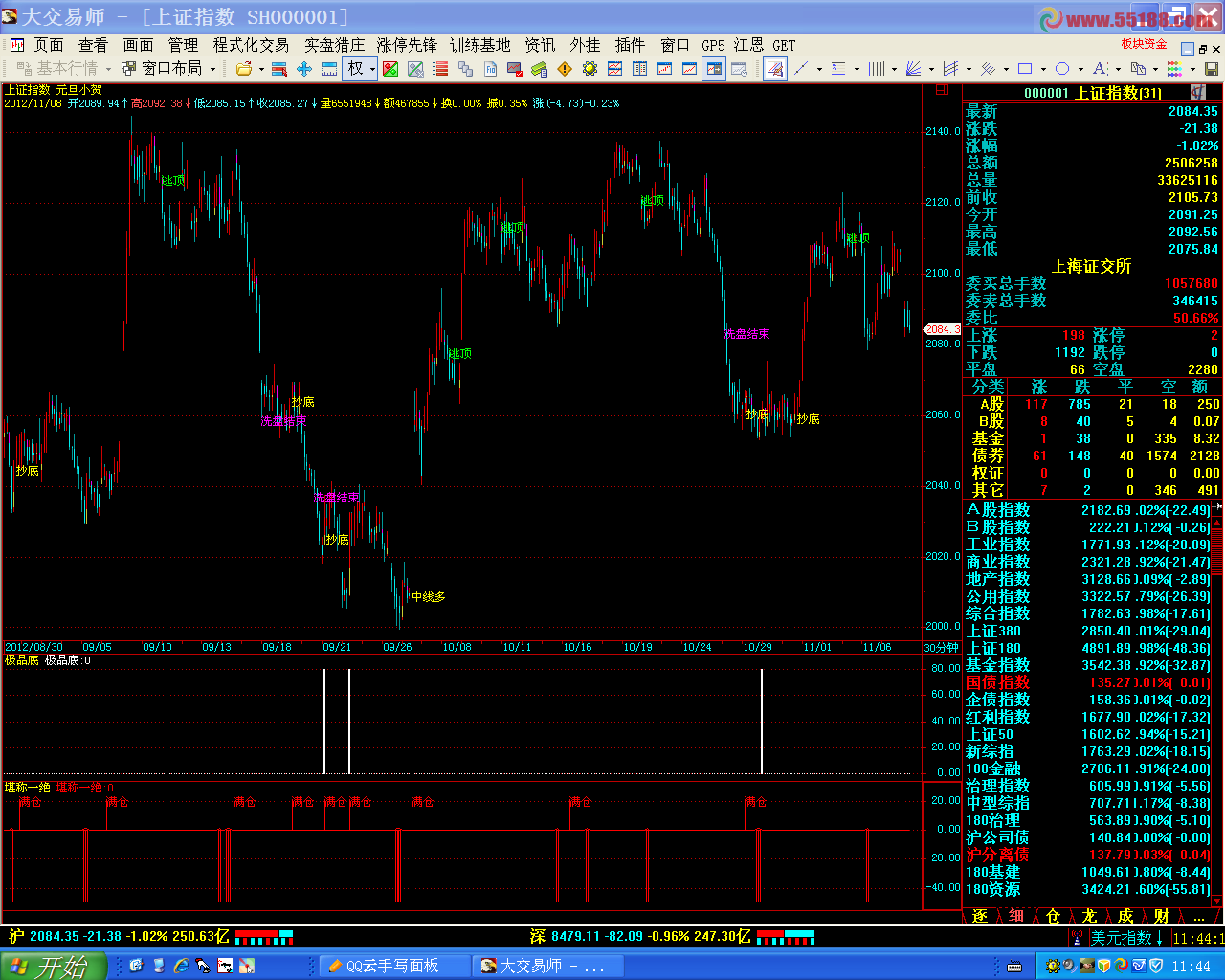Click the open folder toolbar icon
Screen dimensions: 1225x980
pyautogui.click(x=244, y=69)
